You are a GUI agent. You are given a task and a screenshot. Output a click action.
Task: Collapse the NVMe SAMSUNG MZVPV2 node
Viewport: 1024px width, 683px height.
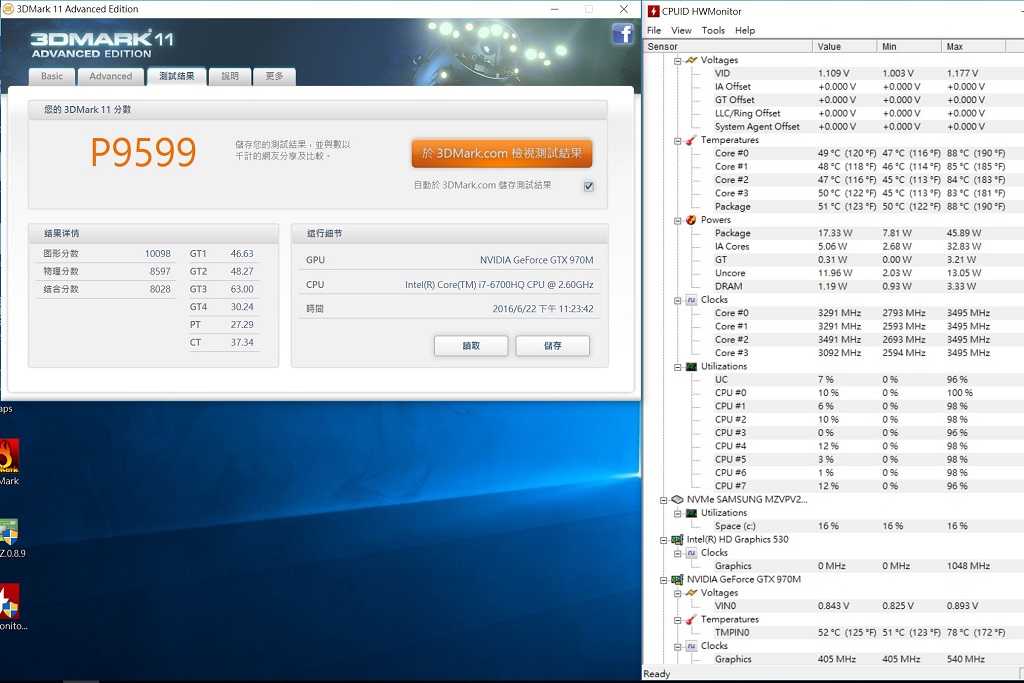pos(664,500)
